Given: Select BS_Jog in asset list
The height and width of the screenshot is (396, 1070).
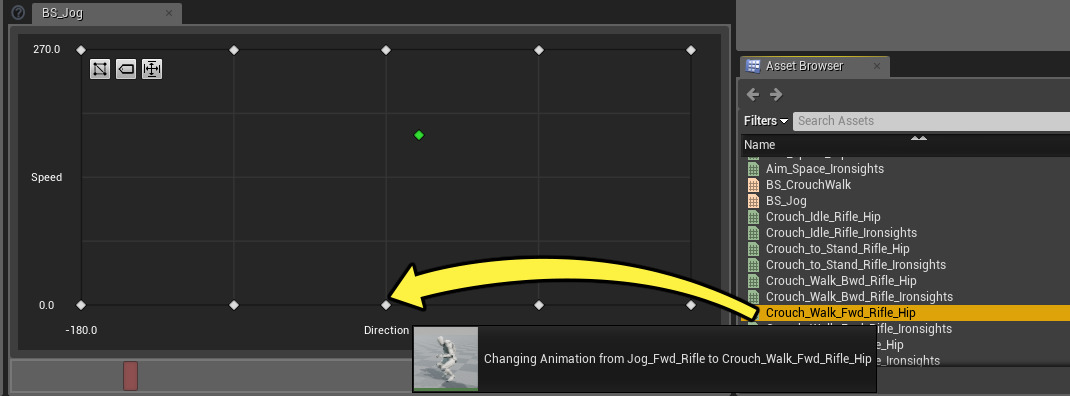Looking at the screenshot, I should pos(786,201).
